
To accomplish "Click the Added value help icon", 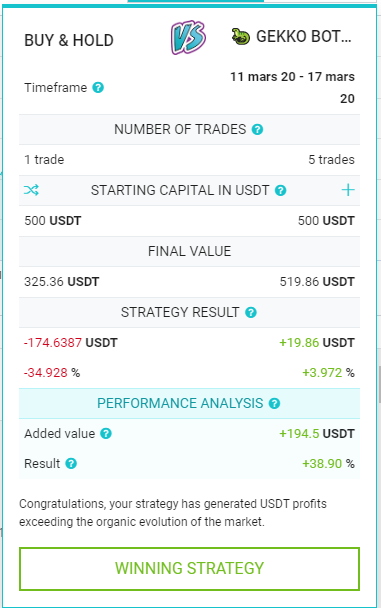I will pyautogui.click(x=106, y=434).
